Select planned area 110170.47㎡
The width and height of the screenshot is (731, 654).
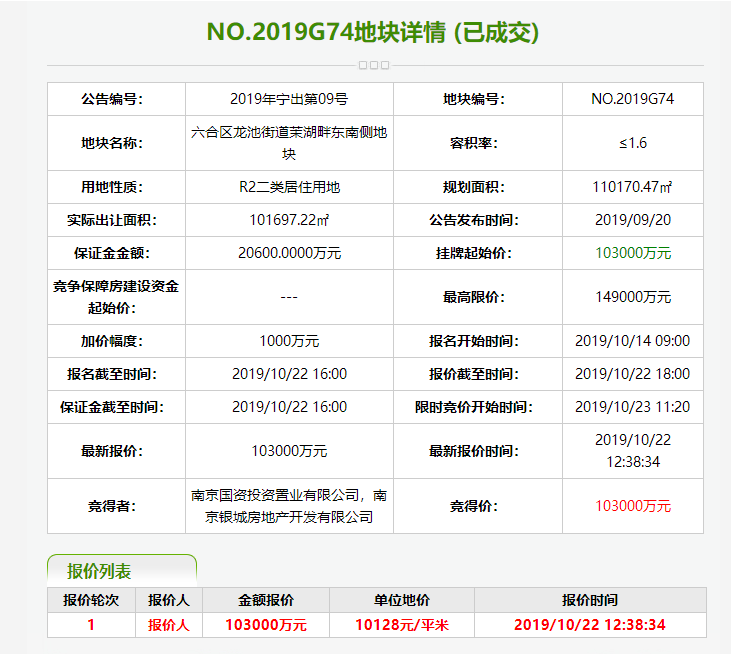pyautogui.click(x=633, y=187)
